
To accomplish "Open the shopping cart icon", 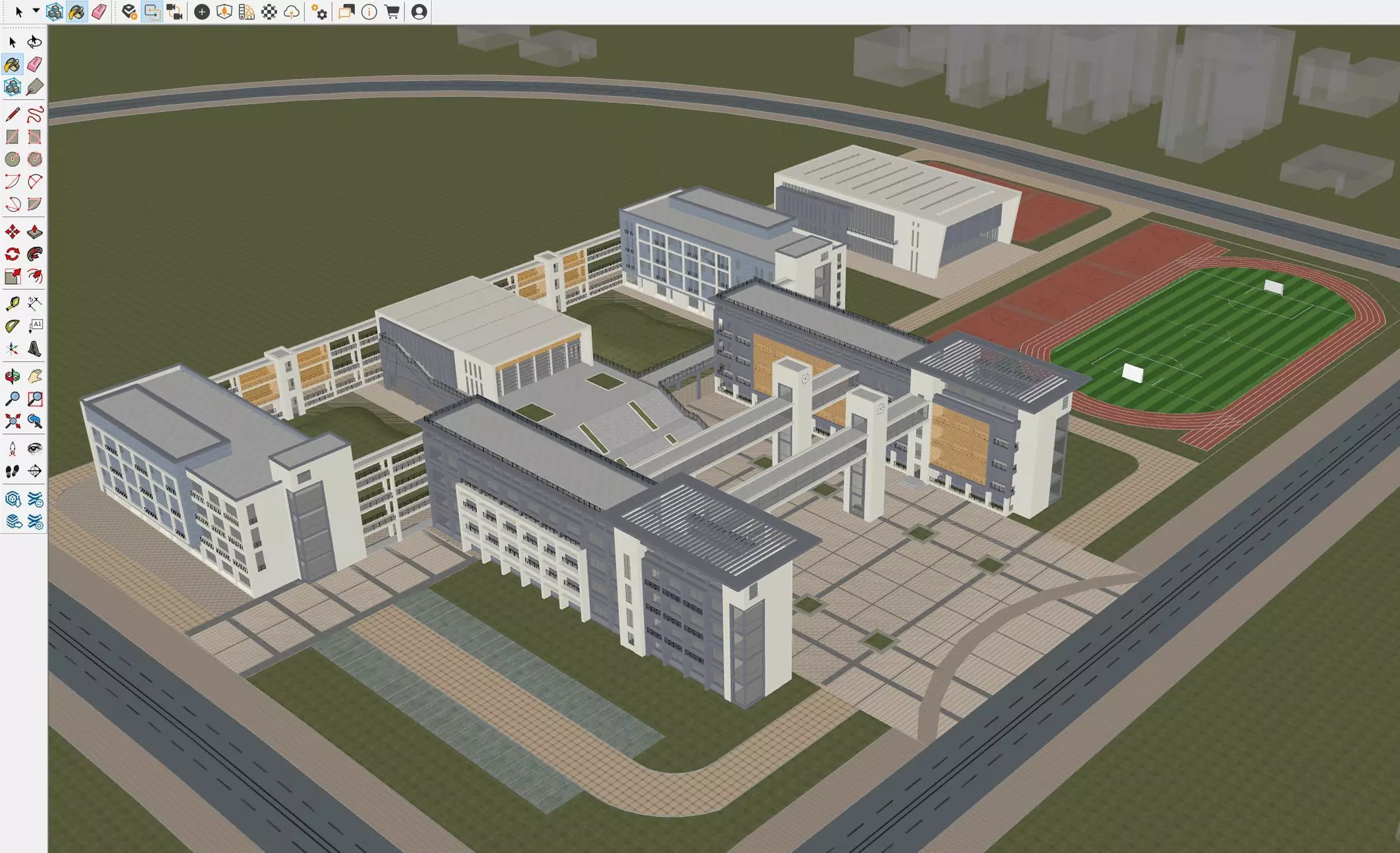I will 392,12.
